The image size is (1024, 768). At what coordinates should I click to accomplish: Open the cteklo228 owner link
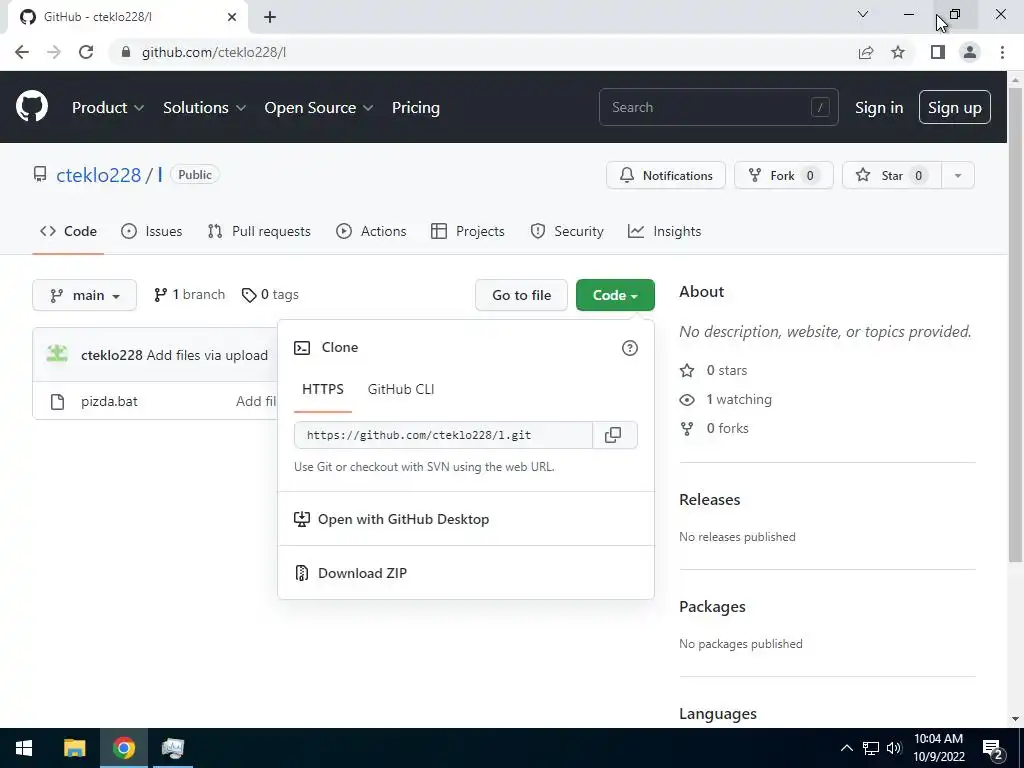99,175
